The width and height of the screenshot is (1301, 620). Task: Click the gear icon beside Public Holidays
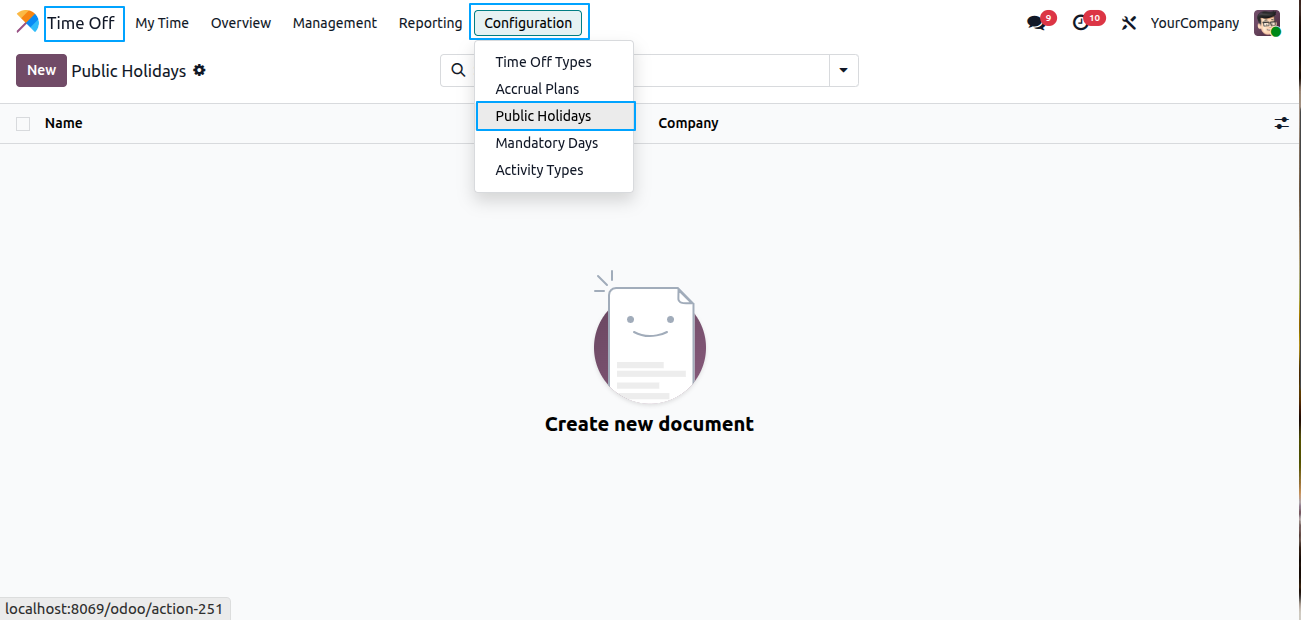[199, 70]
